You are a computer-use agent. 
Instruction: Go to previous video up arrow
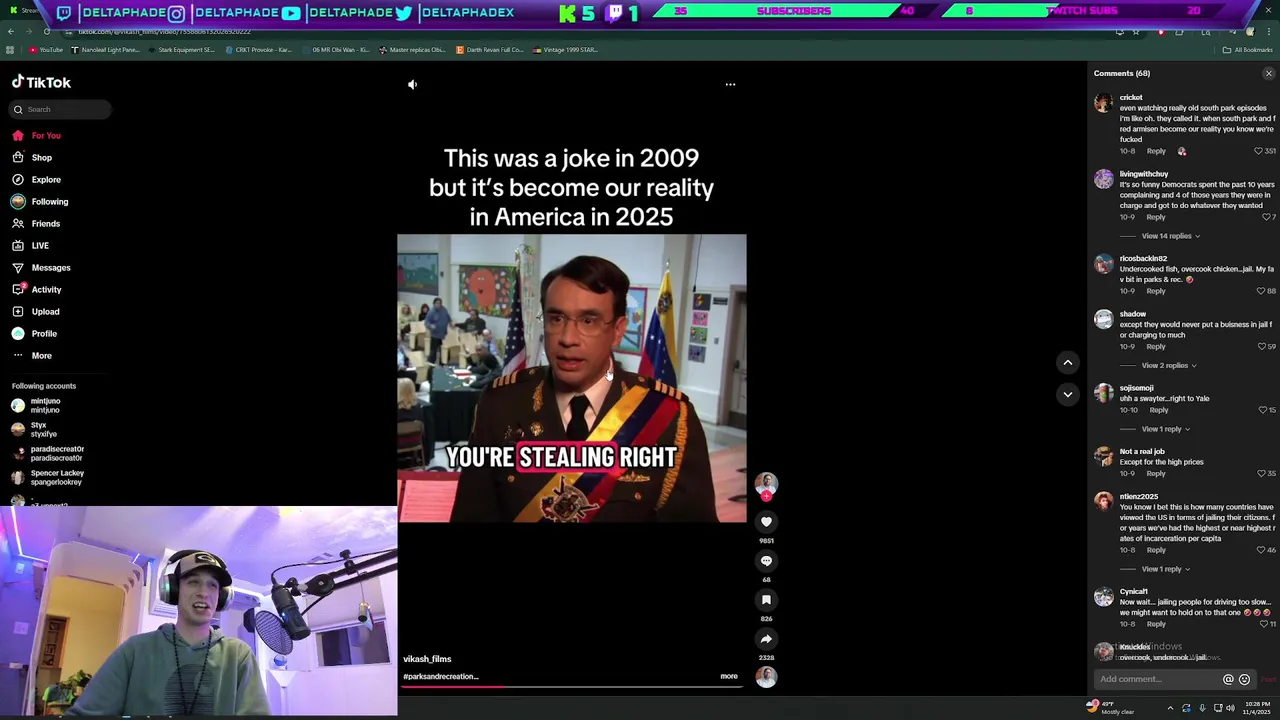click(1067, 363)
